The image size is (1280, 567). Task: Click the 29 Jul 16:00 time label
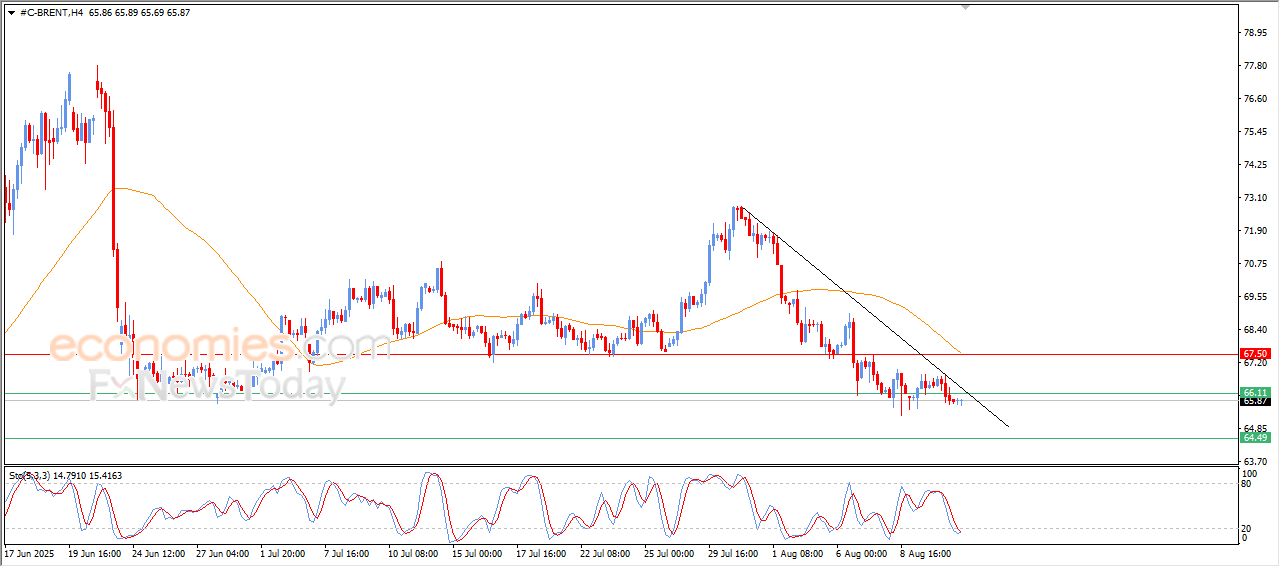coord(735,552)
